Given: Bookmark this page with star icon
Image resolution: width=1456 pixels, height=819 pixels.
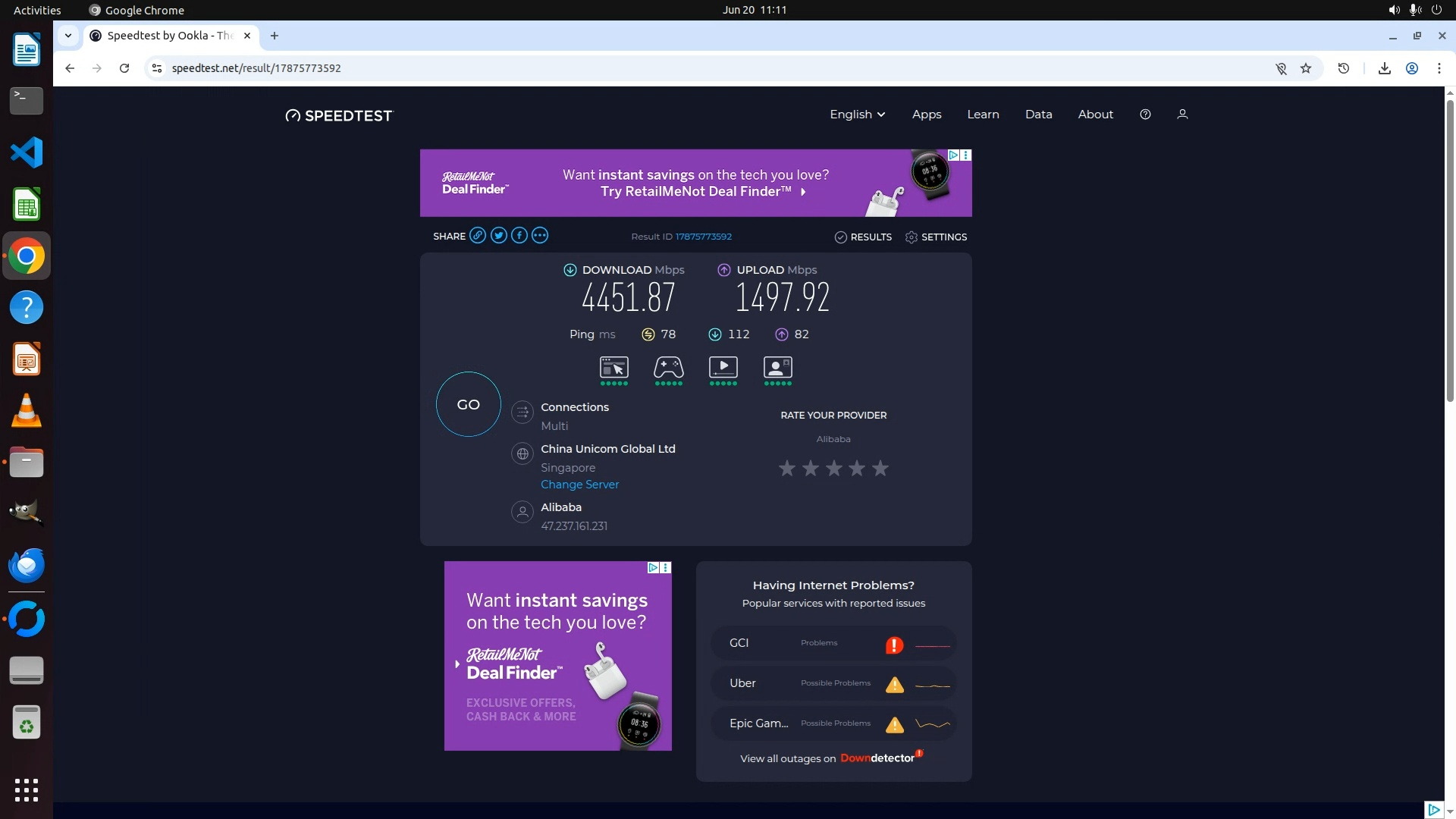Looking at the screenshot, I should point(1306,68).
